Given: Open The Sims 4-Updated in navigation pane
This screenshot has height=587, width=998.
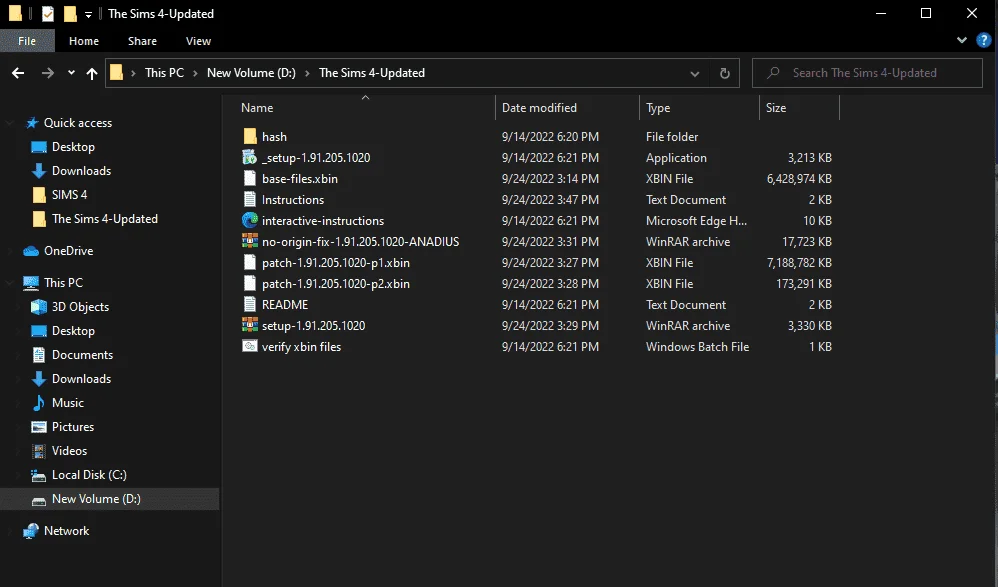Looking at the screenshot, I should (x=104, y=219).
